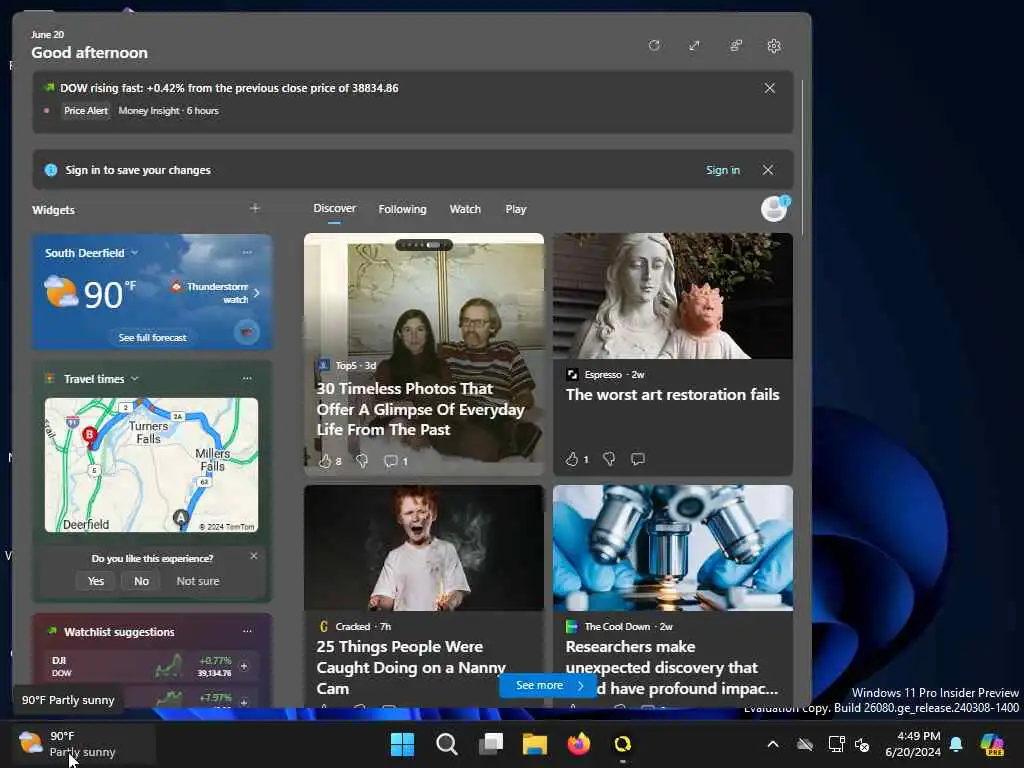Image resolution: width=1024 pixels, height=768 pixels.
Task: Click See full forecast link
Action: (x=152, y=338)
